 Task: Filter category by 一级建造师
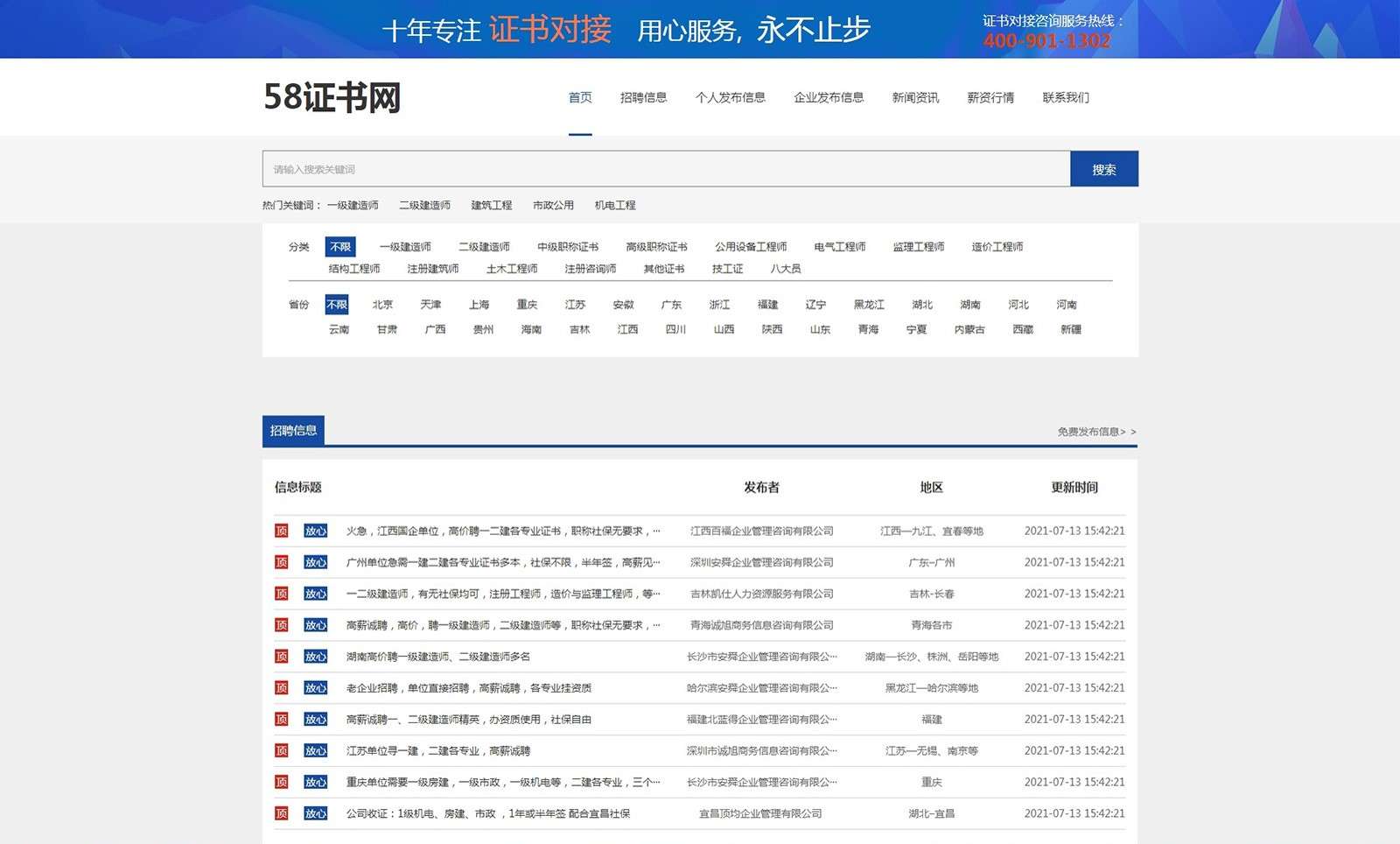tap(405, 247)
